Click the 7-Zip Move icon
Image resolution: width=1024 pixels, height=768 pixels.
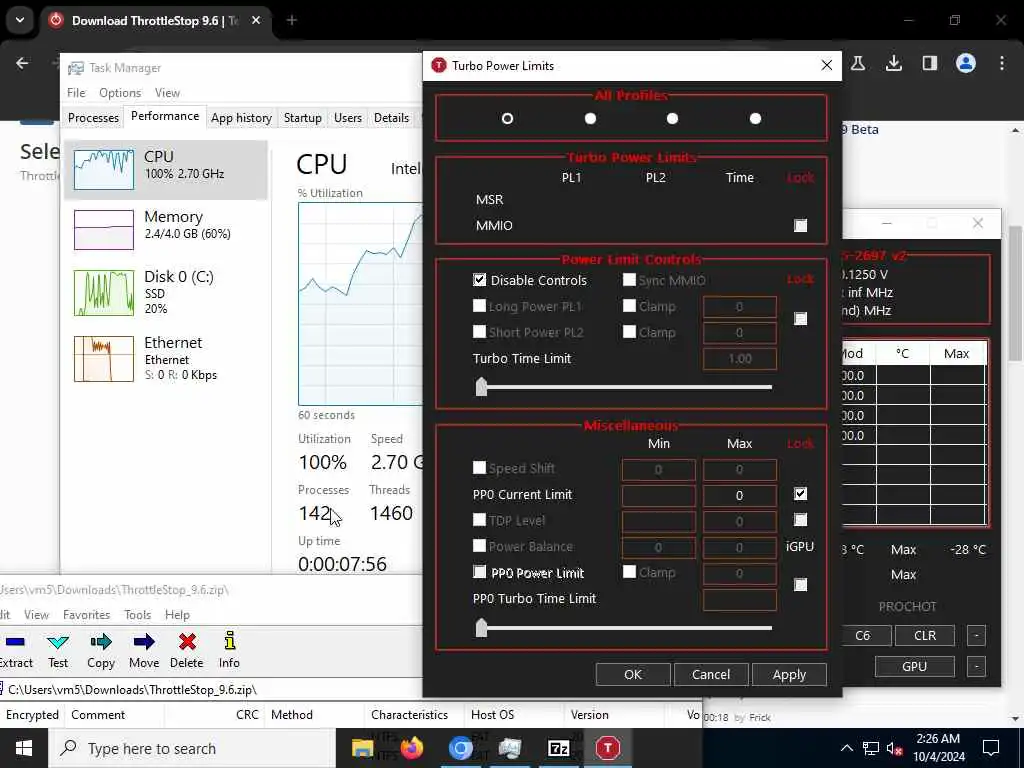(x=144, y=643)
